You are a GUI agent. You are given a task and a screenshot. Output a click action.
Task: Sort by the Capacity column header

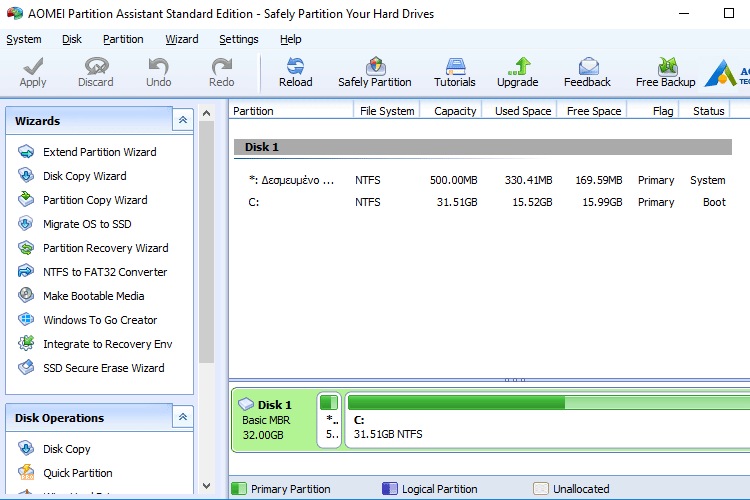point(451,111)
